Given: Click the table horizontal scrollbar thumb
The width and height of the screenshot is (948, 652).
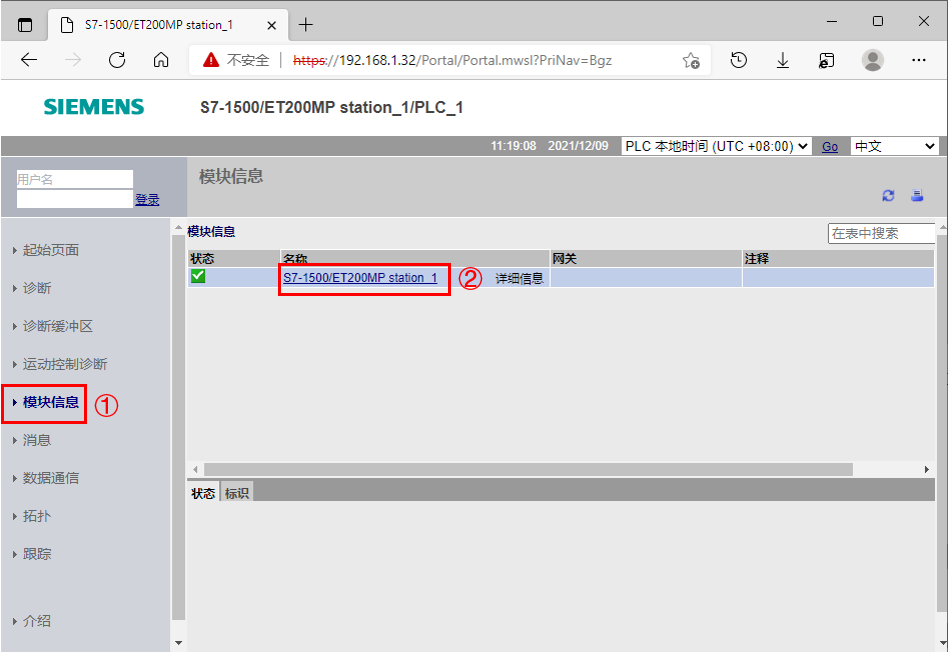Looking at the screenshot, I should [x=528, y=469].
